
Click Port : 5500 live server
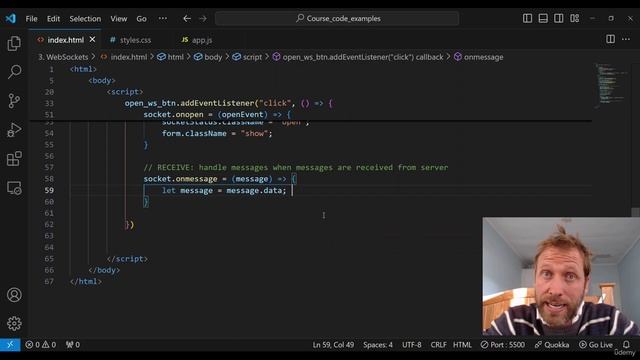pos(502,344)
